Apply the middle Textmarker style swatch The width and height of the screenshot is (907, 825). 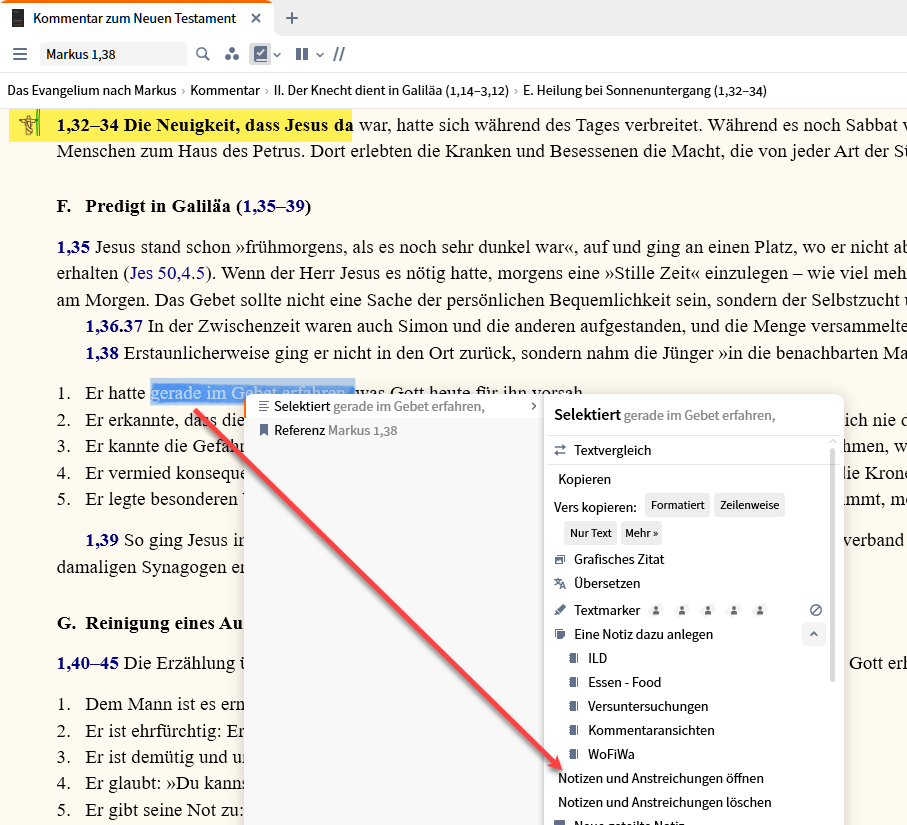tap(707, 610)
